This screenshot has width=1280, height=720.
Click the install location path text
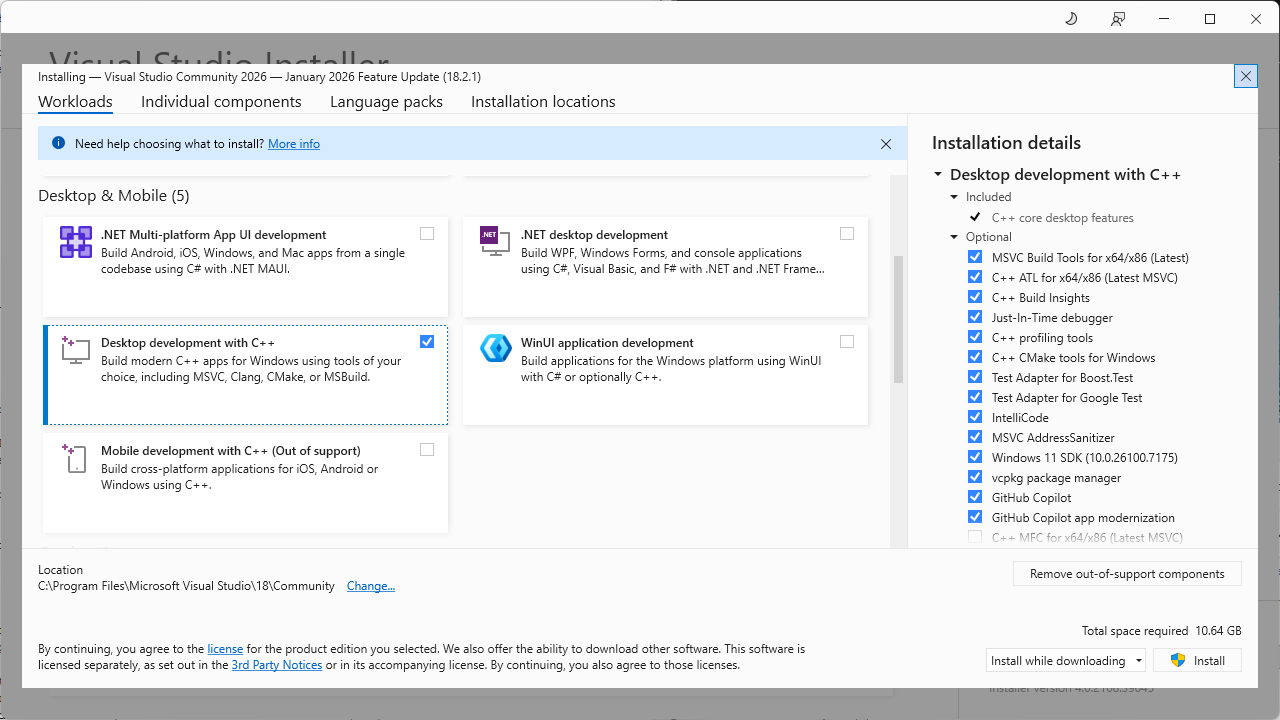pyautogui.click(x=186, y=586)
